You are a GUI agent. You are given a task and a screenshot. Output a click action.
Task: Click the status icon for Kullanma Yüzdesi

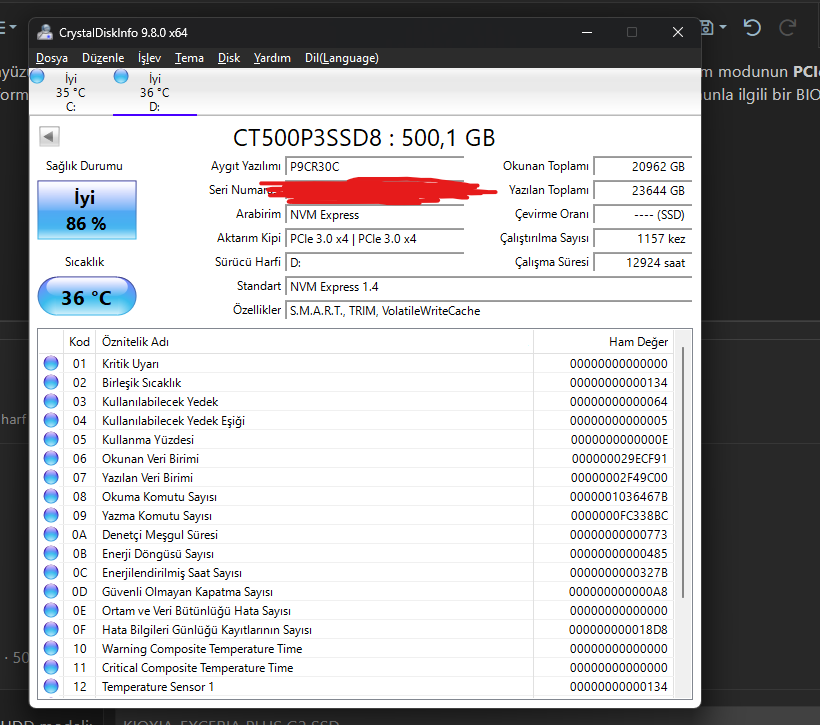(x=51, y=439)
